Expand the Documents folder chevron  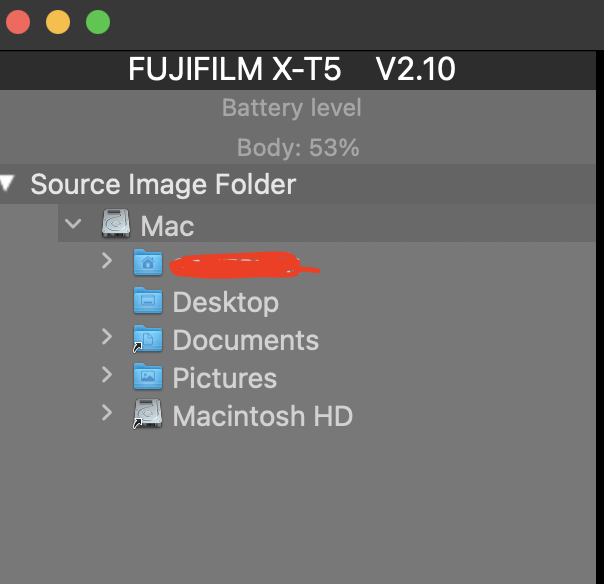coord(107,337)
